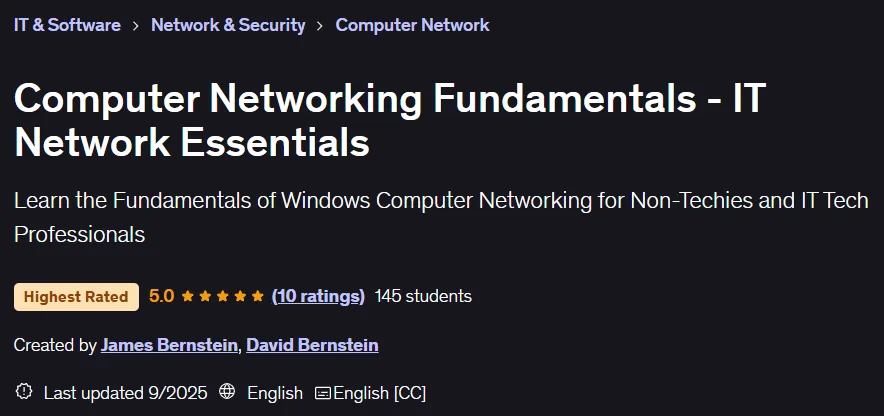Click the third rating star

223,296
